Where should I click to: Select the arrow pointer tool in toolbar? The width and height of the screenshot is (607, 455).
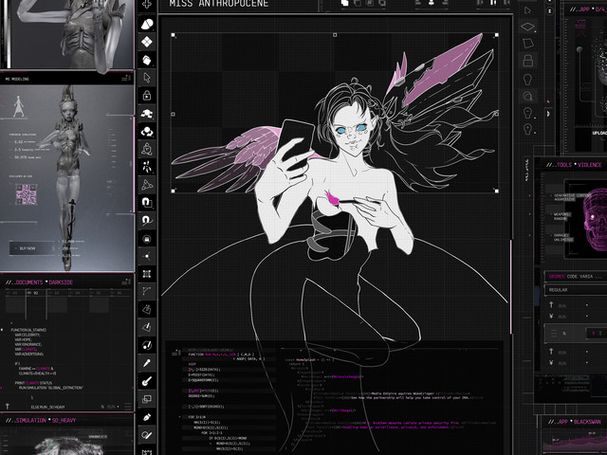(147, 77)
